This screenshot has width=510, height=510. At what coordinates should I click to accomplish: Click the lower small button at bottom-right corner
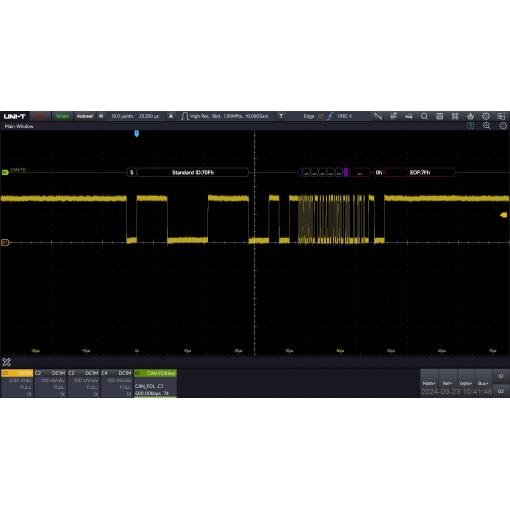[x=501, y=391]
